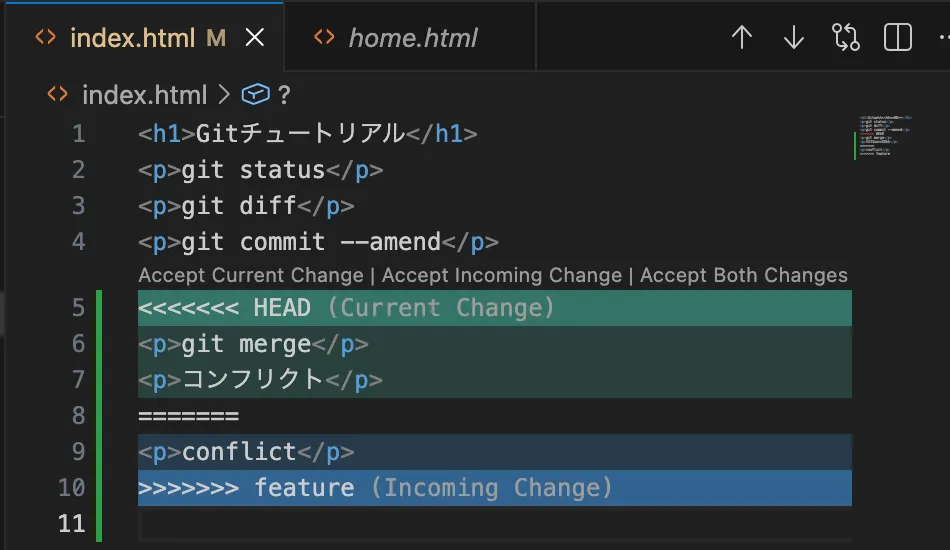Accept Both Changes in merge conflict
Image resolution: width=950 pixels, height=550 pixels.
tap(744, 275)
